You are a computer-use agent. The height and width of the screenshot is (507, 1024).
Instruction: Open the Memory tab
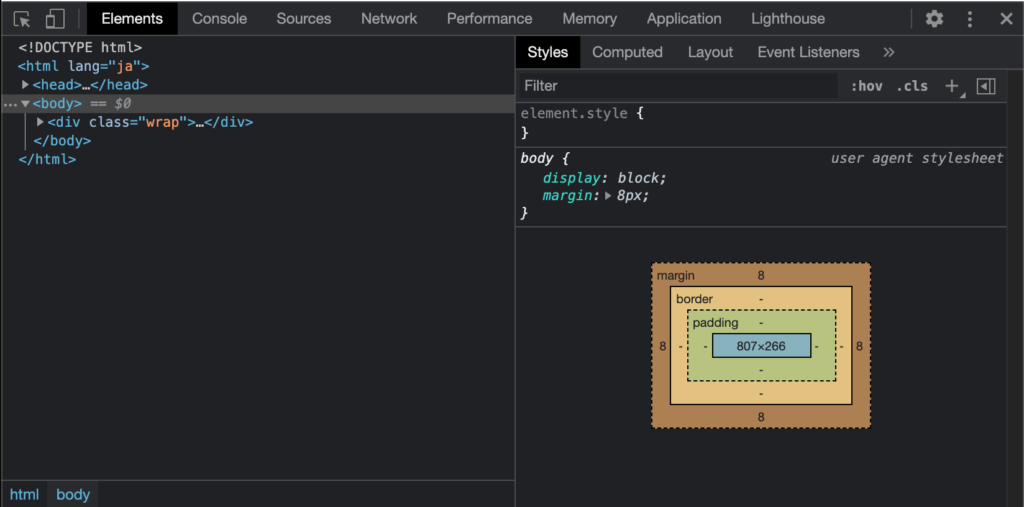590,19
